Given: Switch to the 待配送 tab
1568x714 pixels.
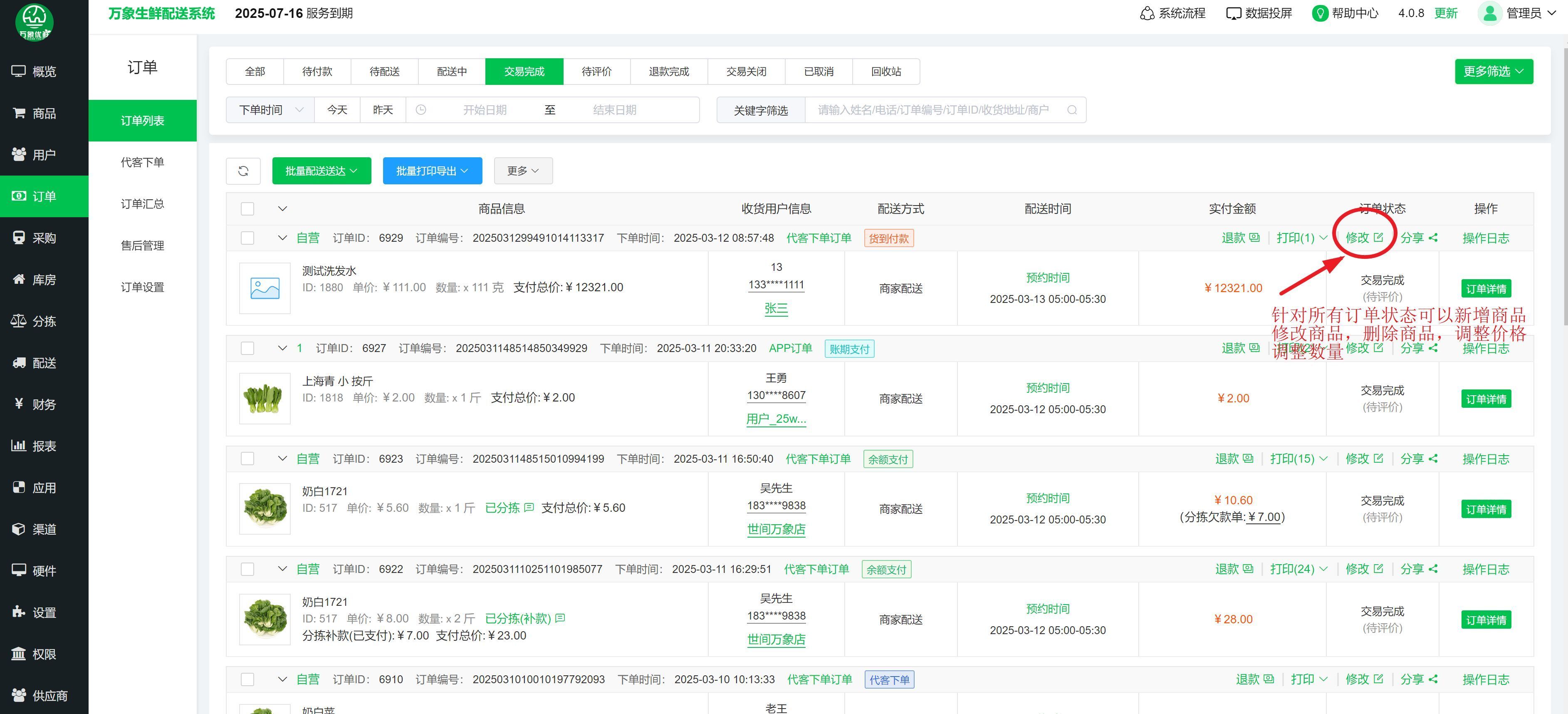Looking at the screenshot, I should [384, 72].
